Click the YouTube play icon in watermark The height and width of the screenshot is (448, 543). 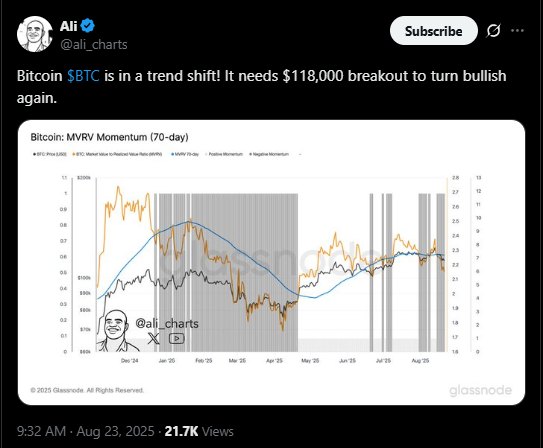pyautogui.click(x=177, y=338)
